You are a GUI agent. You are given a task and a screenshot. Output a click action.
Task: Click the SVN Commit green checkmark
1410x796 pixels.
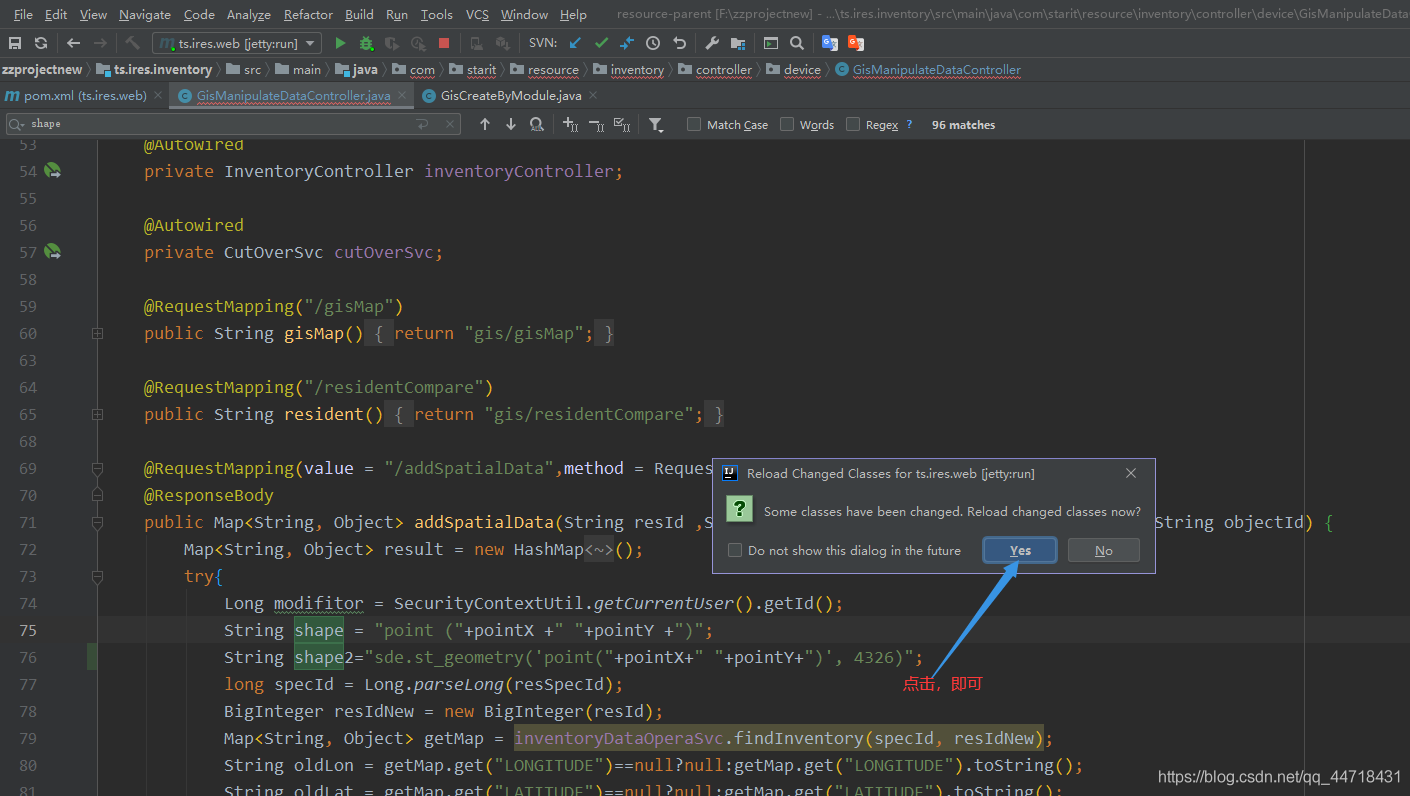(x=601, y=43)
